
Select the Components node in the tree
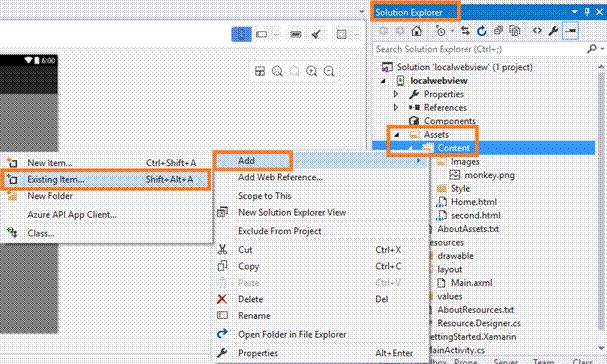[x=449, y=121]
